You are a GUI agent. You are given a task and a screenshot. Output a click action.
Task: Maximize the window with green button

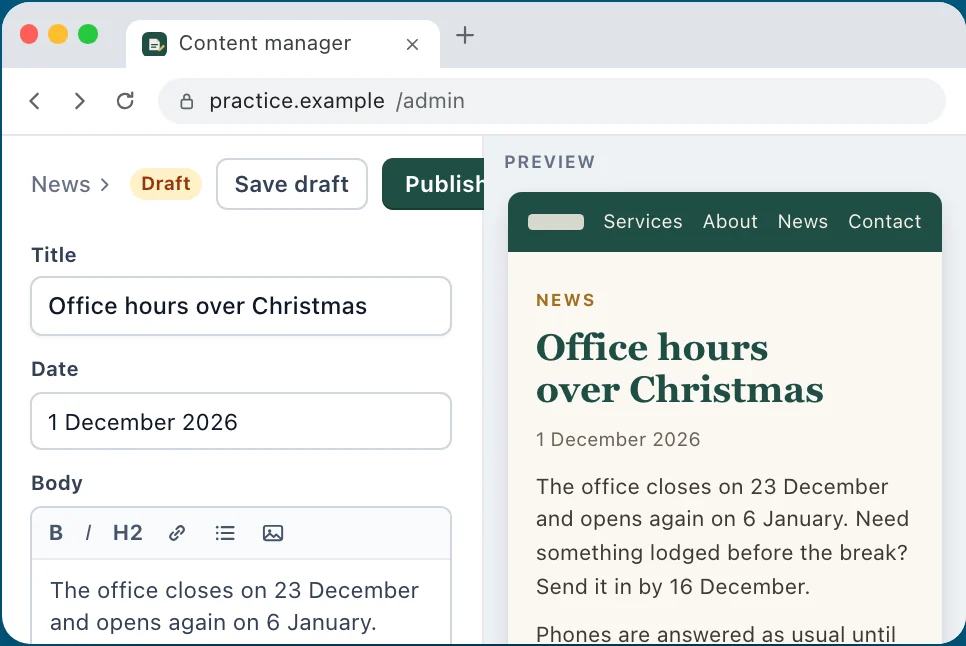88,34
